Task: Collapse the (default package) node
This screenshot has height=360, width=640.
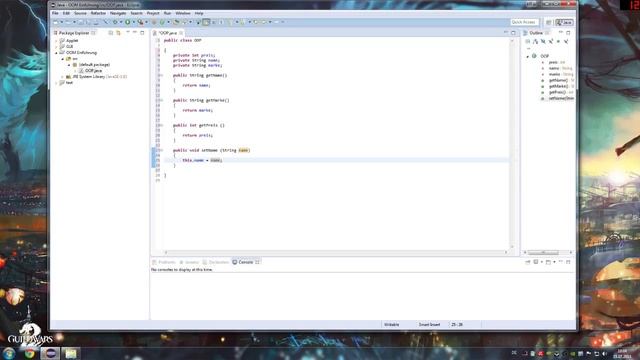Action: pyautogui.click(x=69, y=64)
